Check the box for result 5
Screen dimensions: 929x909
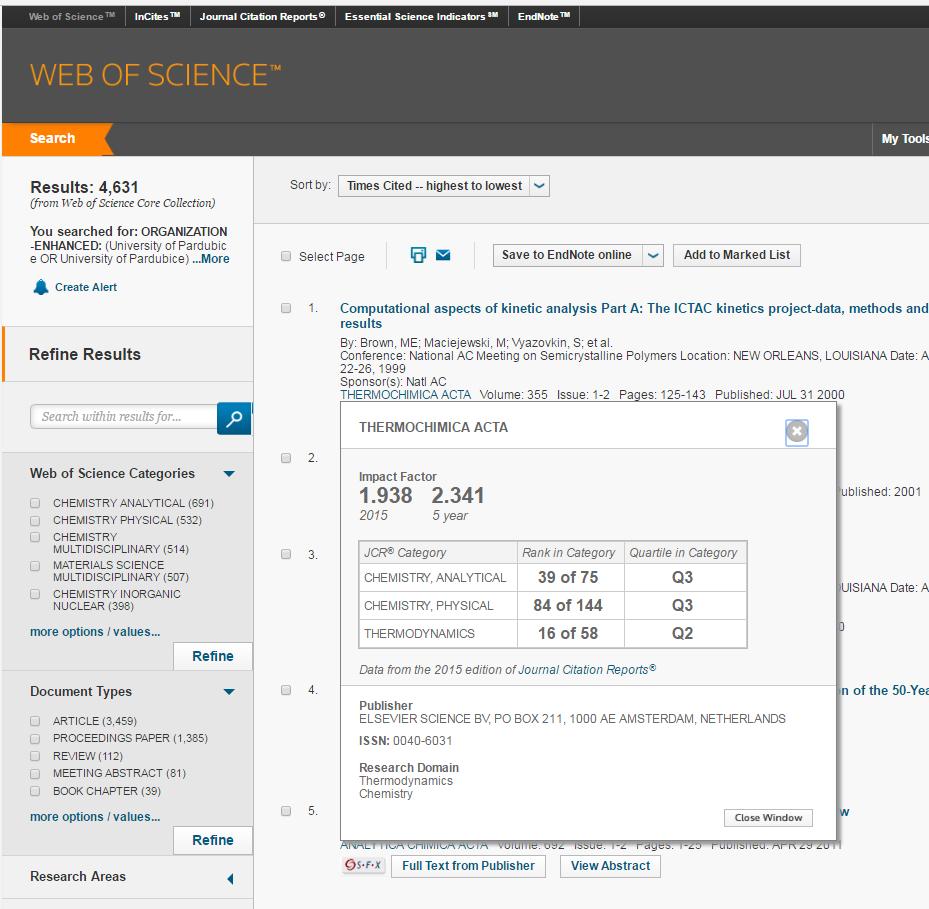point(286,811)
